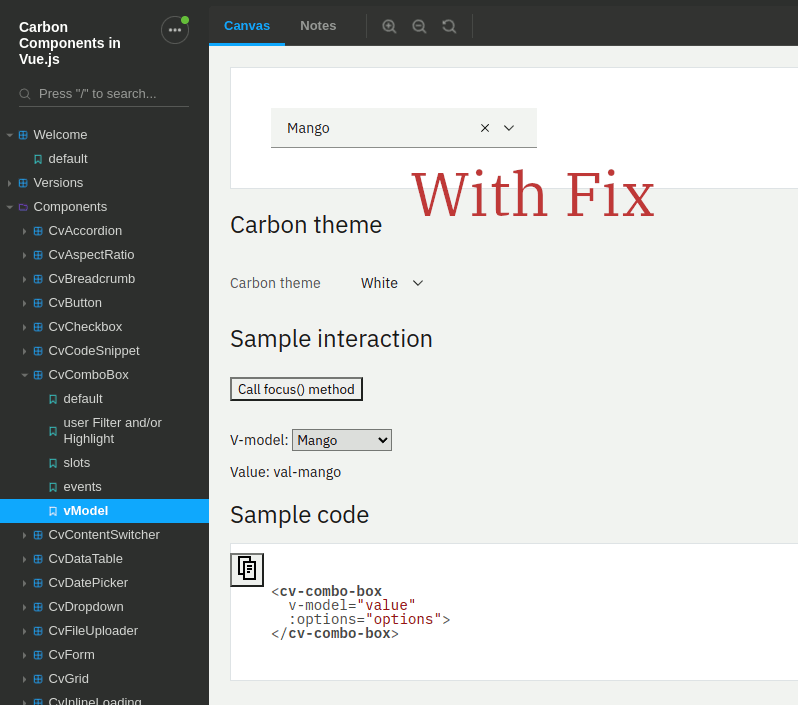Screen dimensions: 798x705
Task: Expand the CvAspectRatio node arrow
Action: (24, 255)
